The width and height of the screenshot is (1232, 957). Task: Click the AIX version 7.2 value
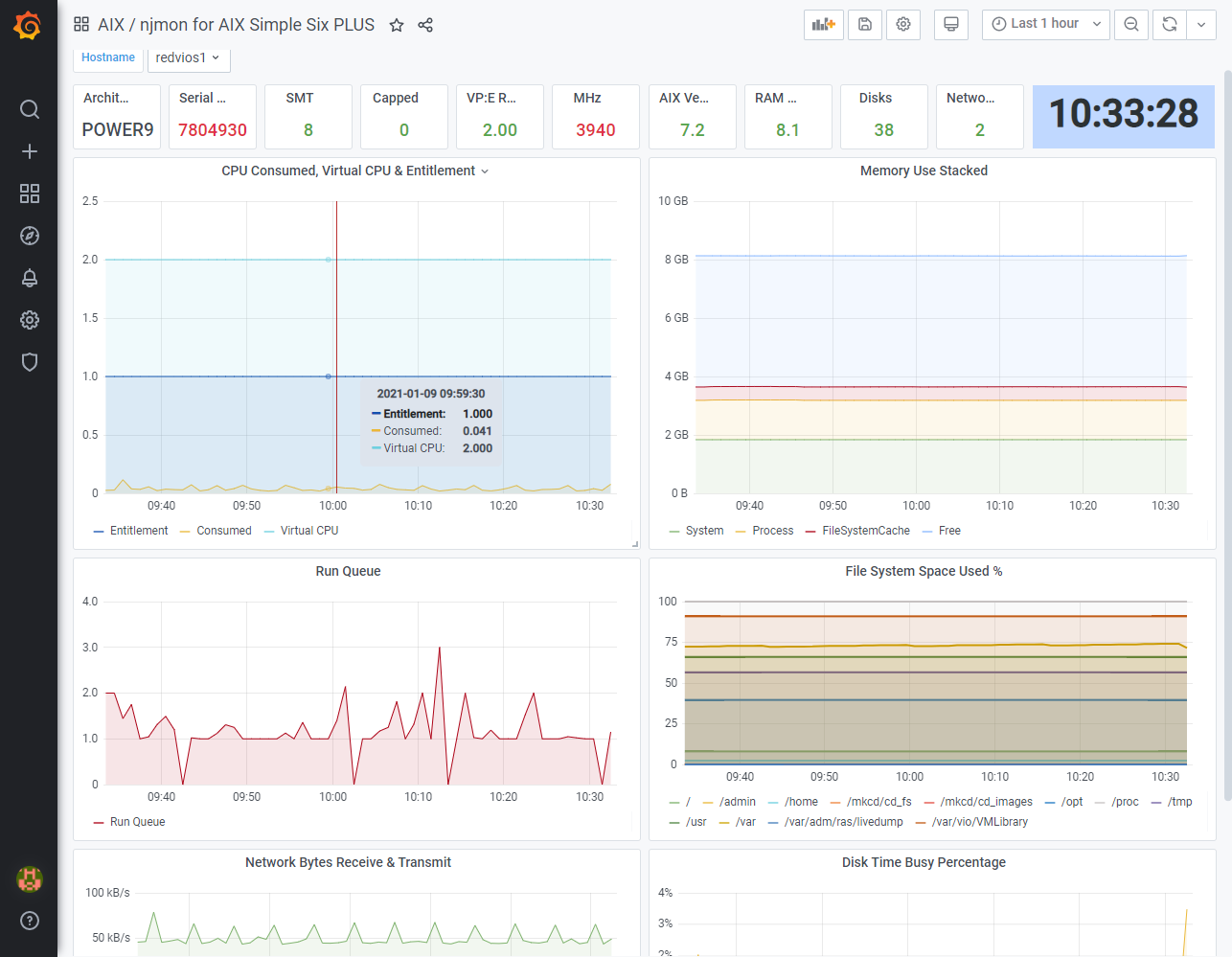693,129
